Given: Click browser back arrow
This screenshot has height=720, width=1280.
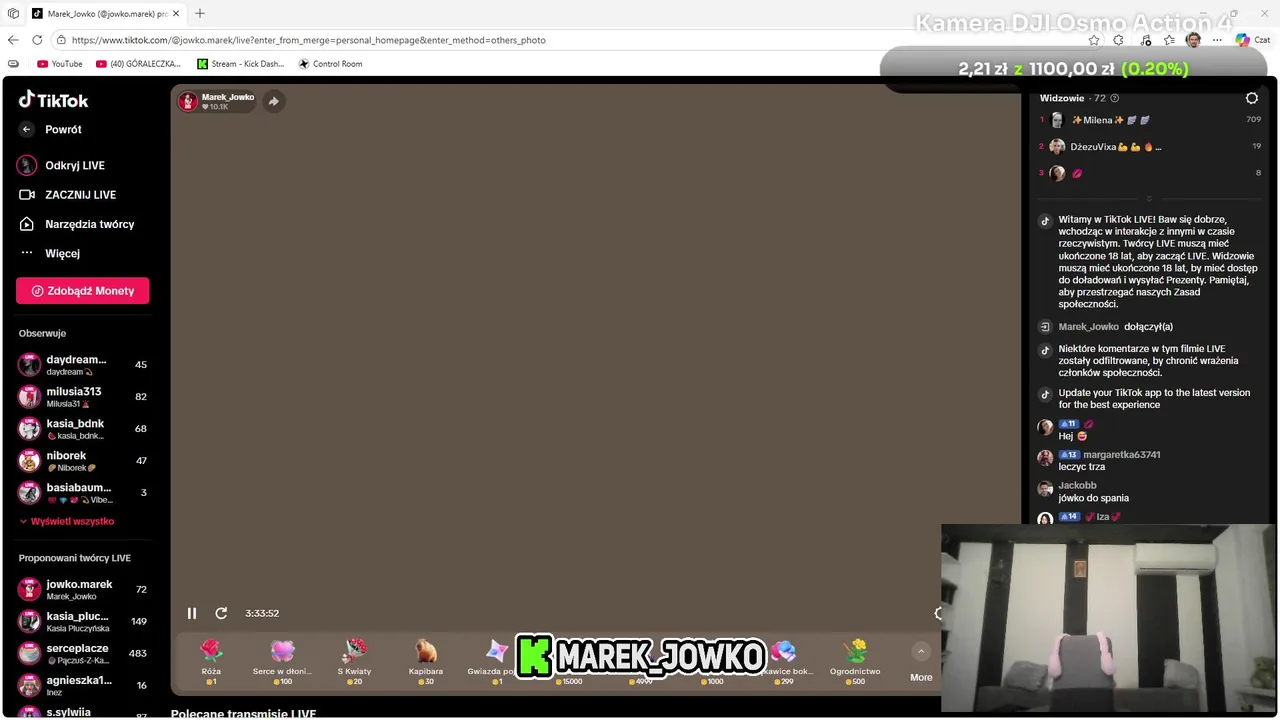Looking at the screenshot, I should pos(13,40).
